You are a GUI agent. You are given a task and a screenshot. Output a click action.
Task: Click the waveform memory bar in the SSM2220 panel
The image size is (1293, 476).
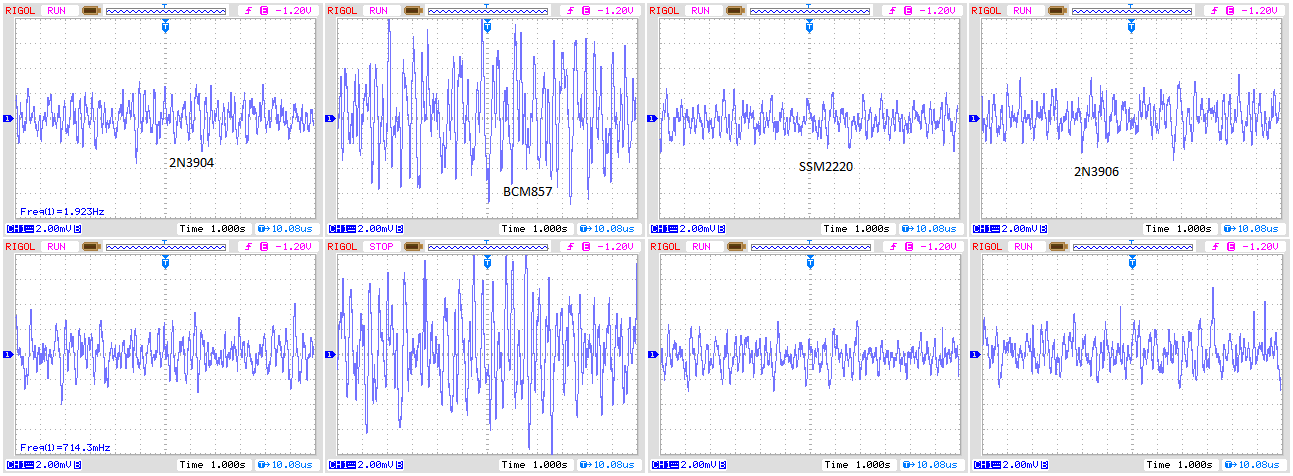click(x=811, y=11)
